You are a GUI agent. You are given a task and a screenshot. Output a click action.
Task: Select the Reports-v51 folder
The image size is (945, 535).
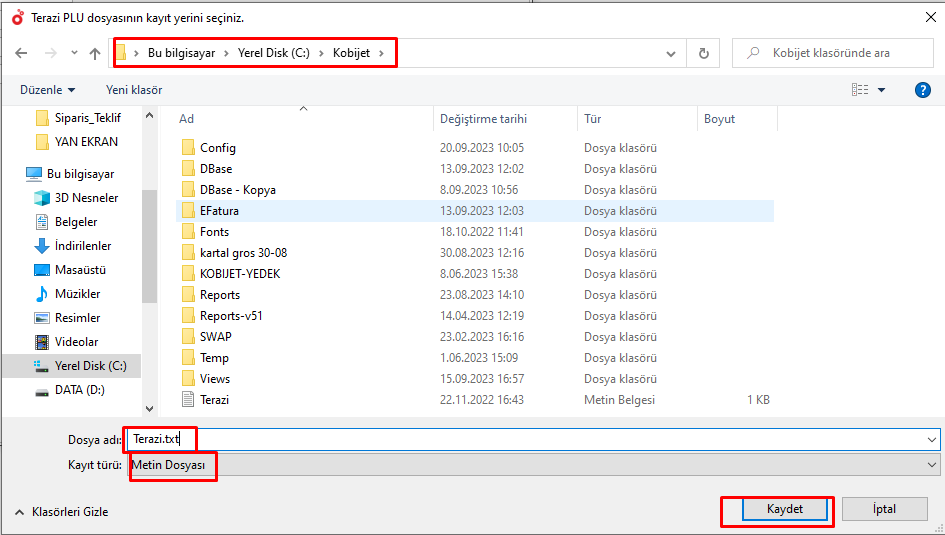222,316
